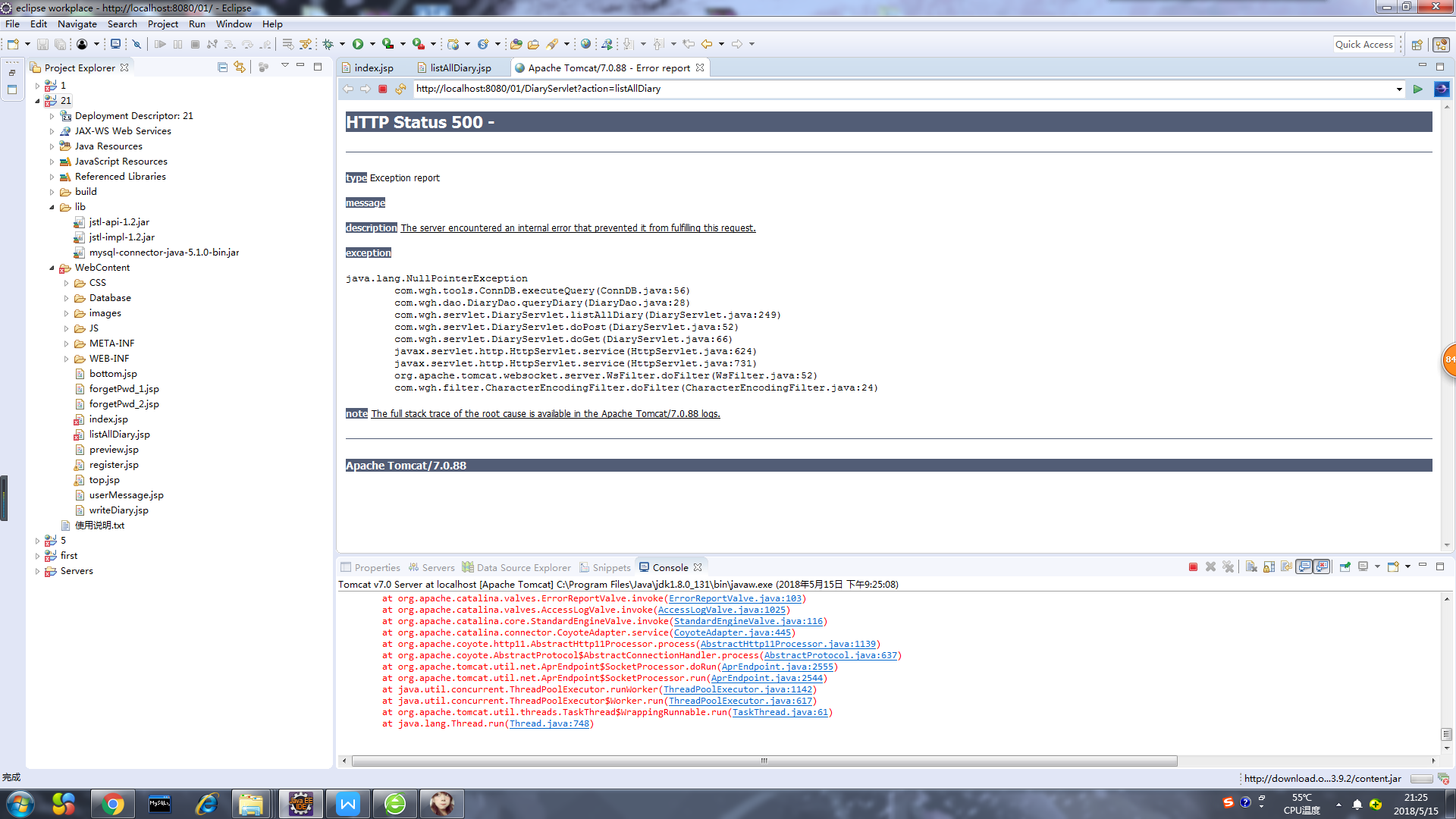The image size is (1456, 819).
Task: Click Remove All Terminated Launches icon
Action: point(1228,567)
